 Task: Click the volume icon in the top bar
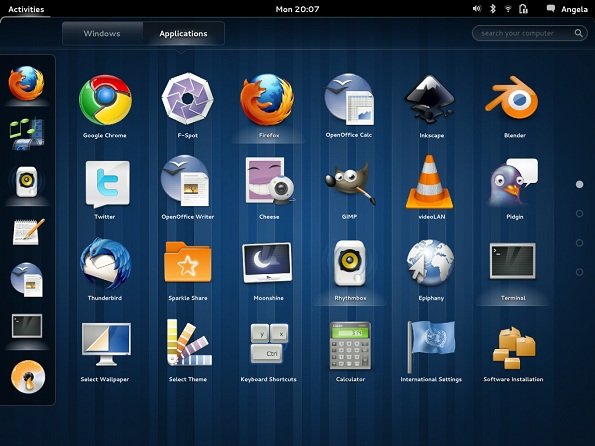(477, 9)
